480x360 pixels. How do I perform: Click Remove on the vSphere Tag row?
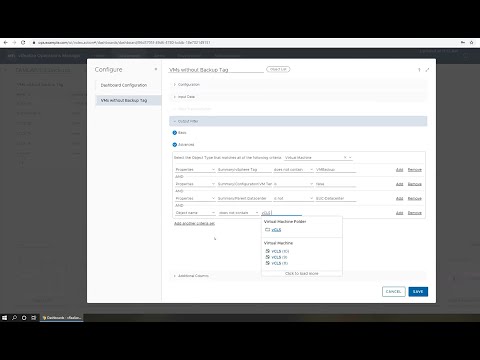415,170
